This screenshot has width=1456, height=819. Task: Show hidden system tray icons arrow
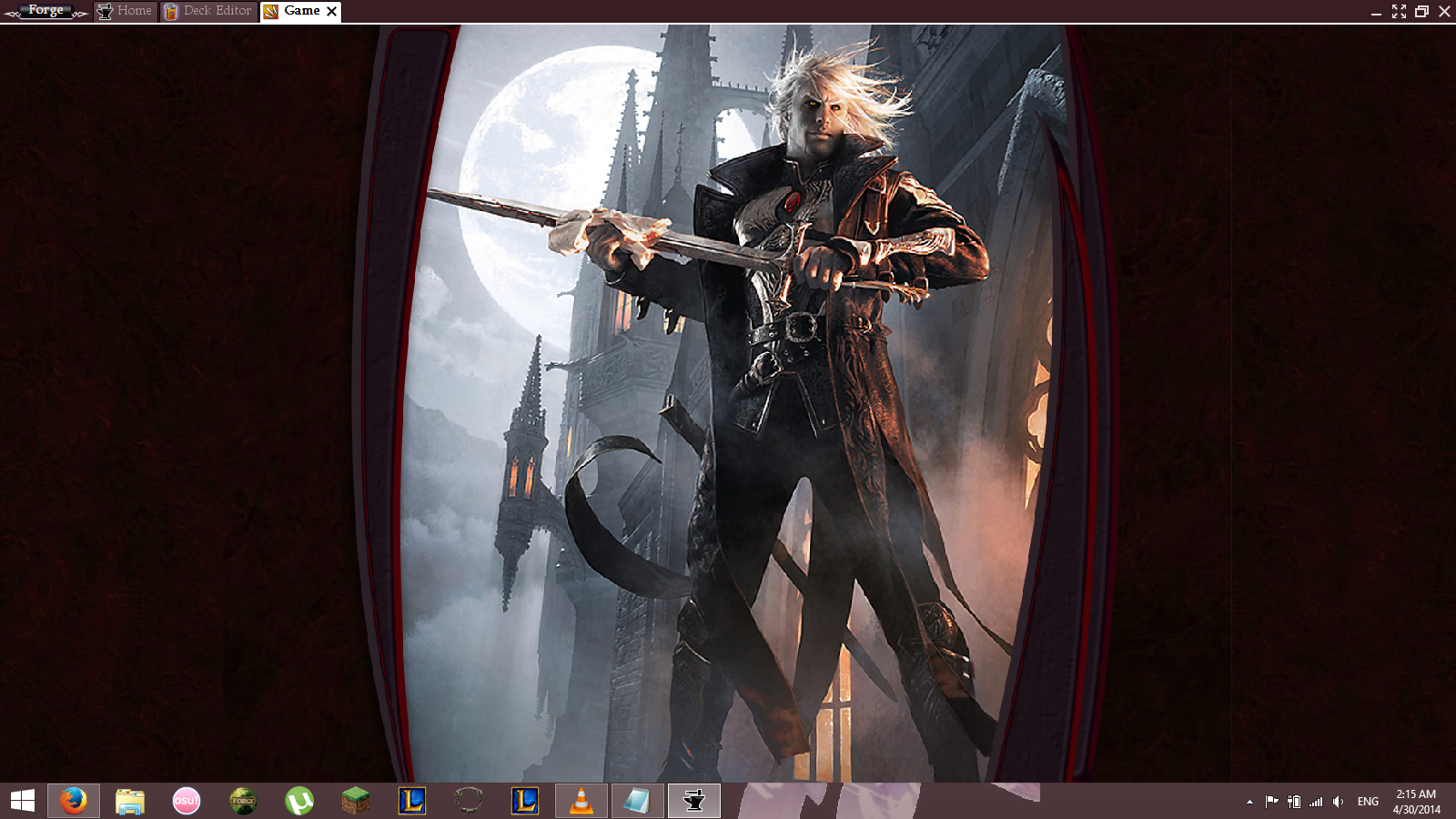1249,802
